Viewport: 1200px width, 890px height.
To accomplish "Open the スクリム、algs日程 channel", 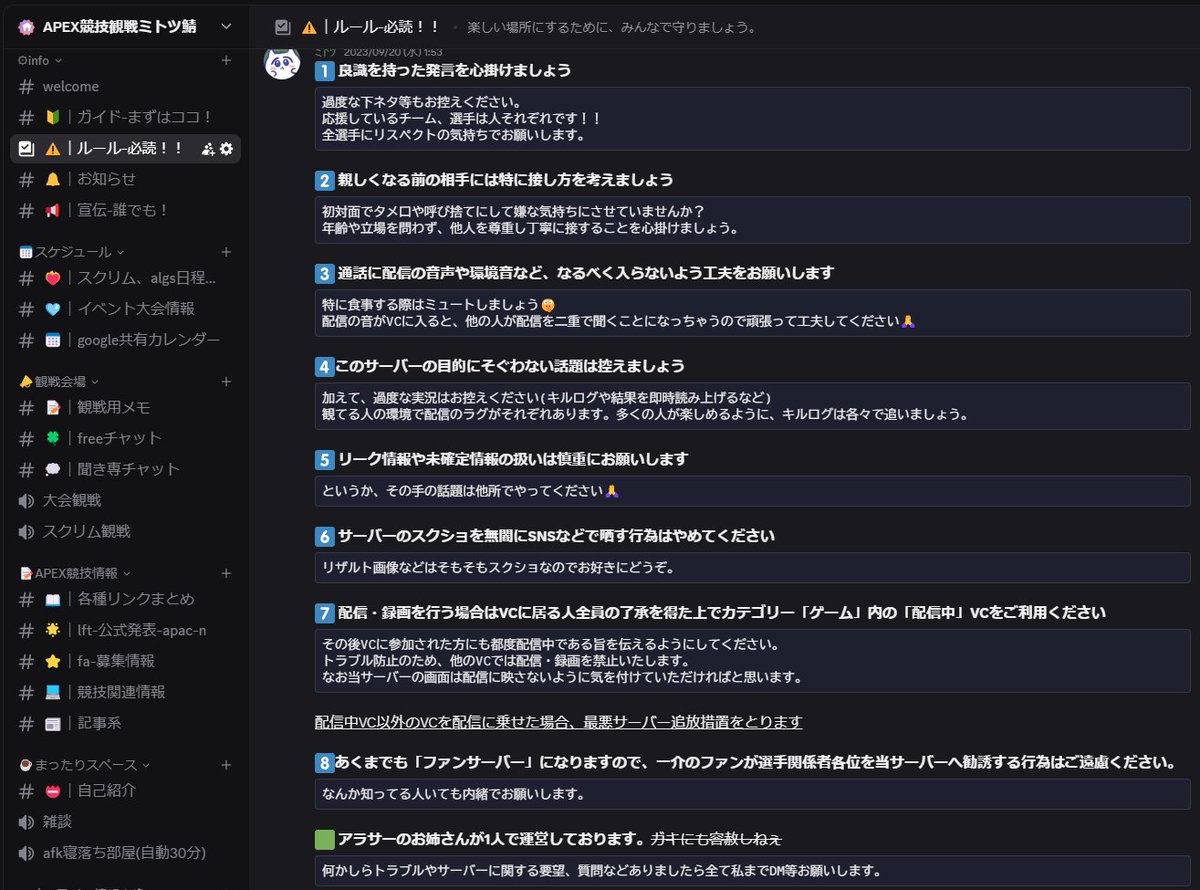I will [x=125, y=278].
